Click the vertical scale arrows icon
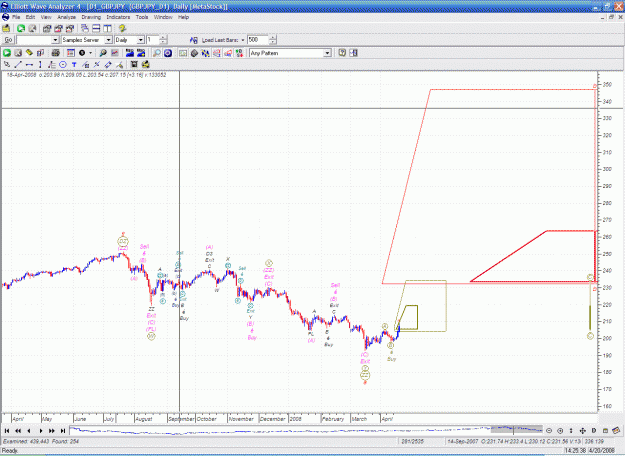This screenshot has width=625, height=456. [x=571, y=430]
